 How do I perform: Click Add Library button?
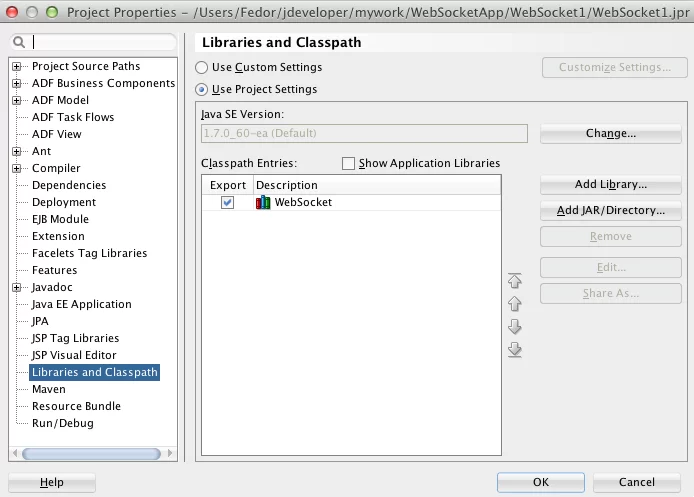[610, 184]
